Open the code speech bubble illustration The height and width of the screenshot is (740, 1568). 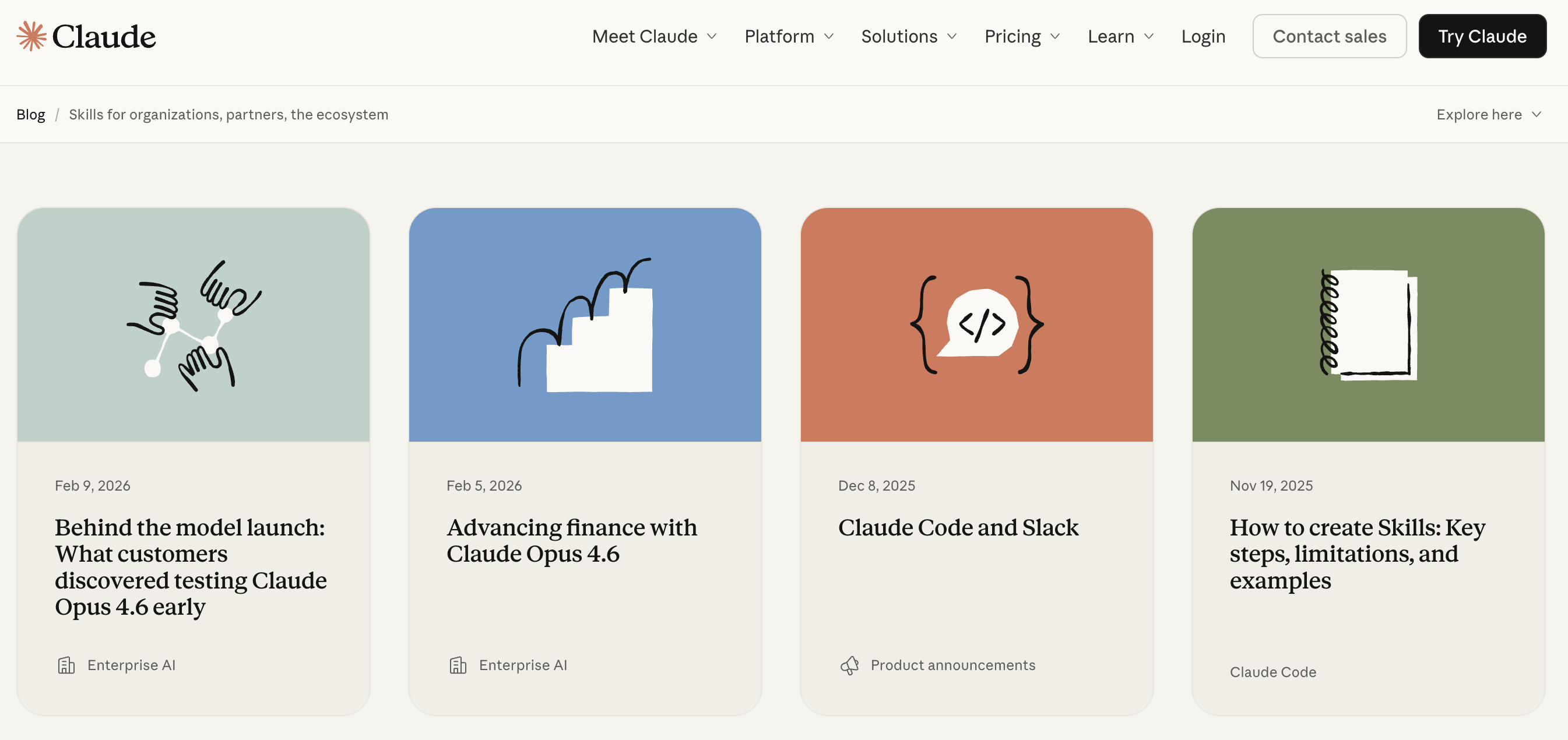[976, 325]
